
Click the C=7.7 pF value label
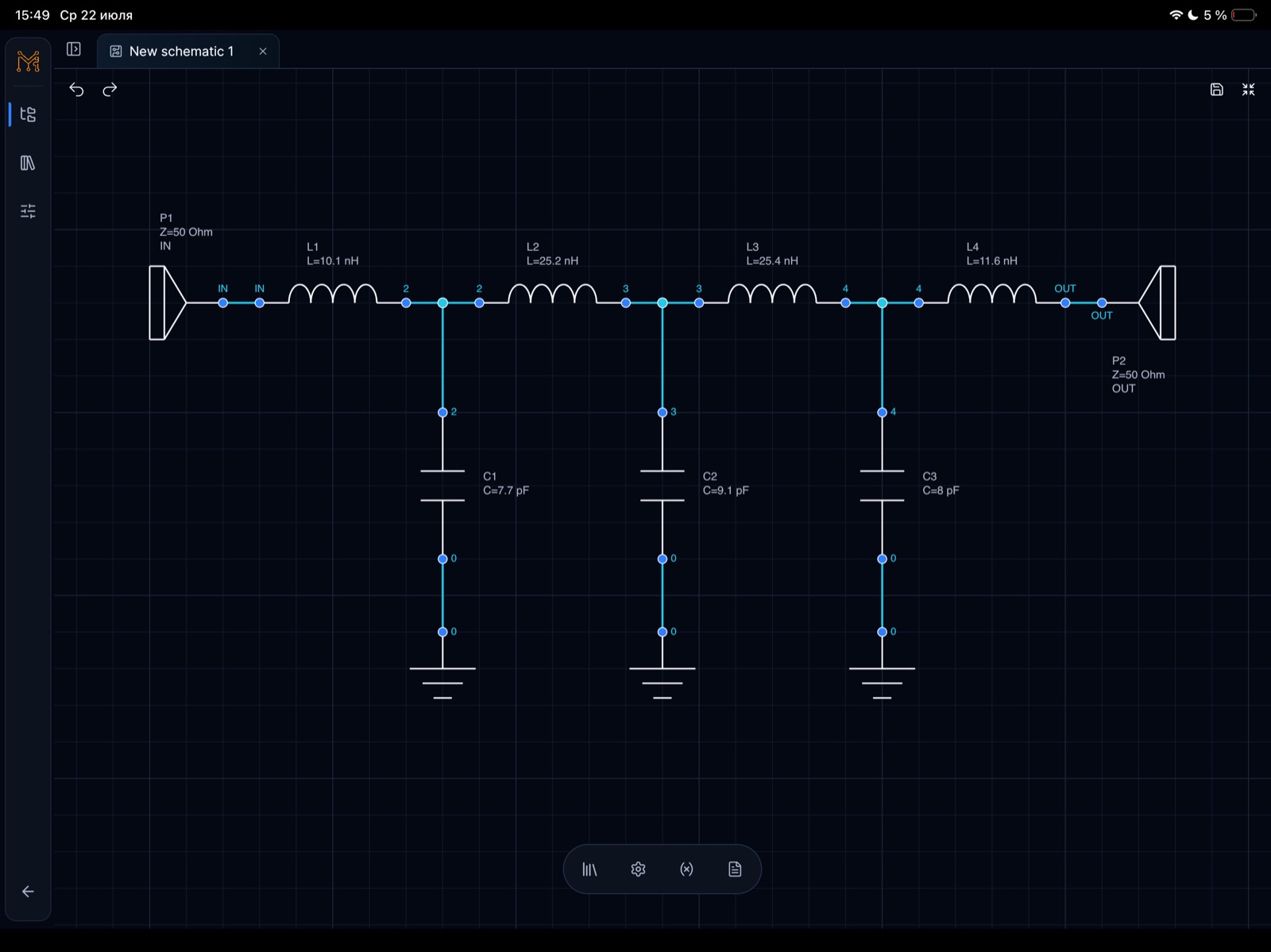pos(506,491)
